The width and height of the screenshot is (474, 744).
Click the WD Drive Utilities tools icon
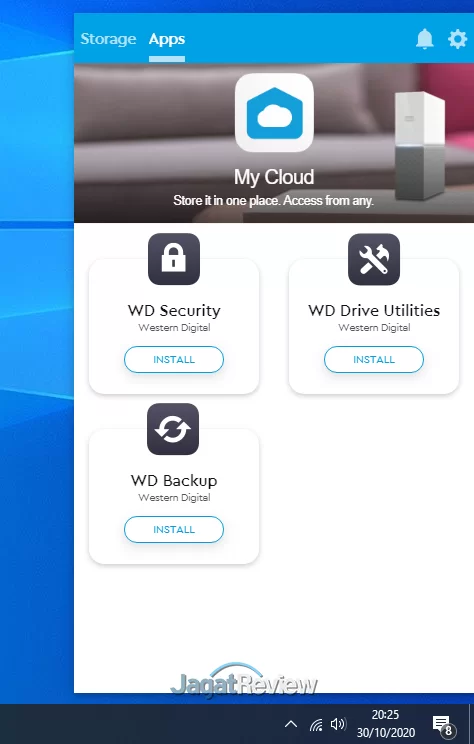pos(374,259)
